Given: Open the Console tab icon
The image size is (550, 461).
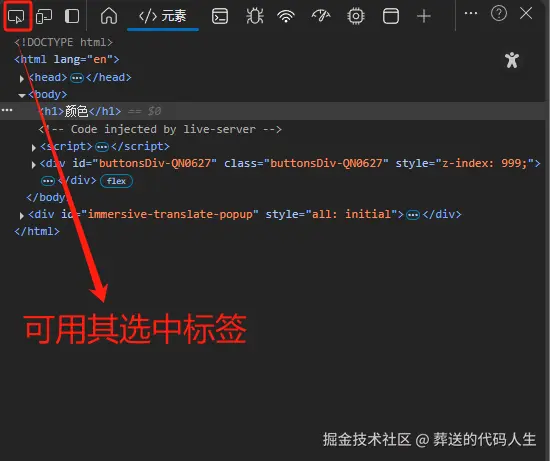Looking at the screenshot, I should pos(220,16).
